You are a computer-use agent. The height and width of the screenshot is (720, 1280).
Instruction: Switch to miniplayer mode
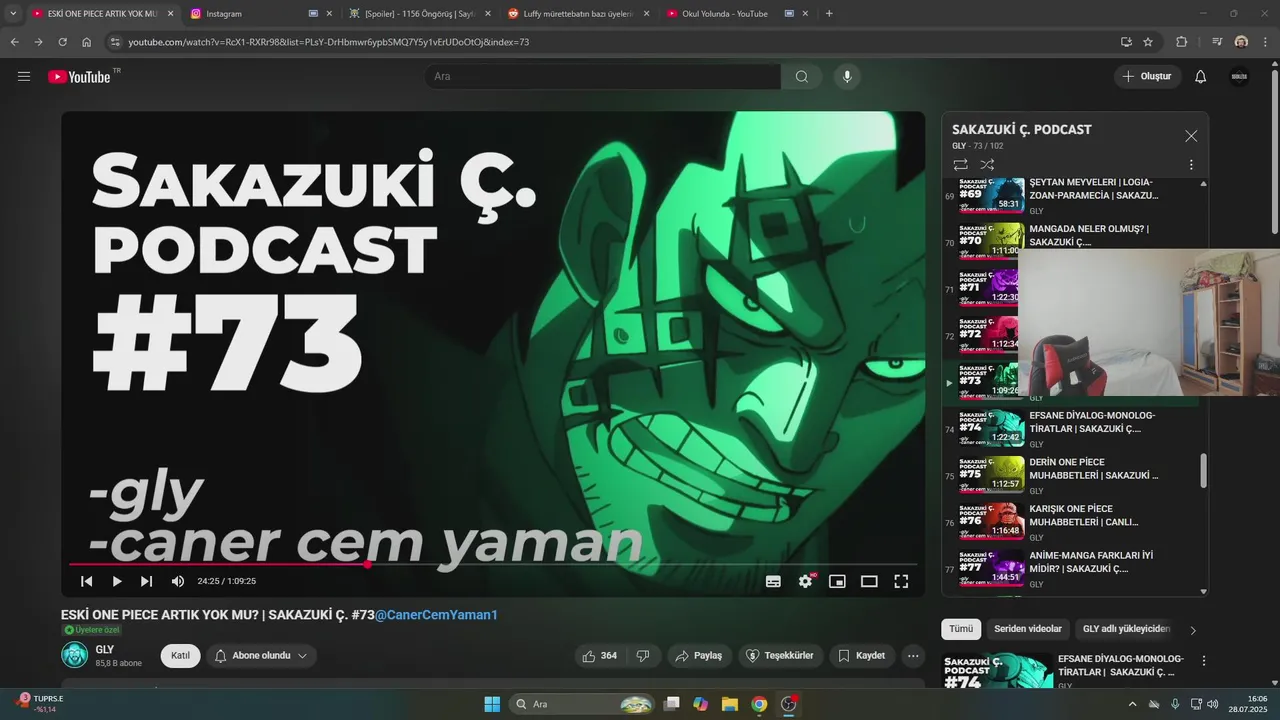coord(837,581)
